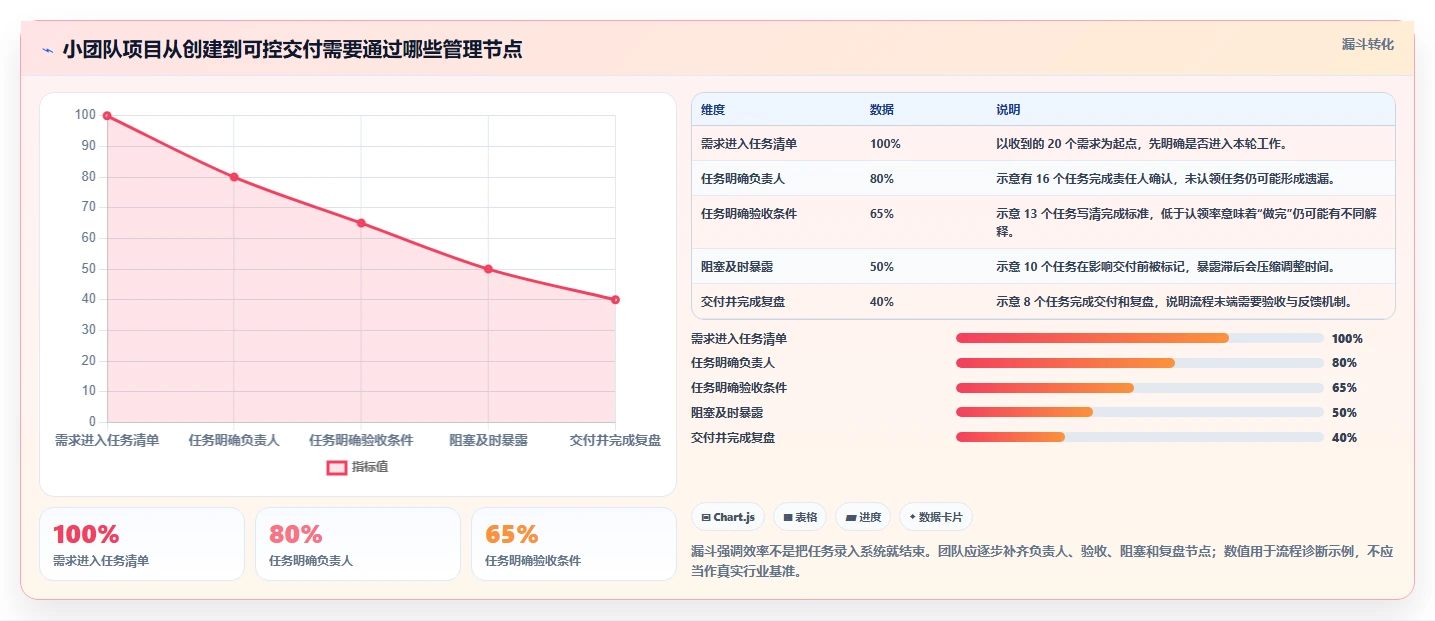This screenshot has width=1435, height=621.
Task: Click footer note starting 漏斗强调效率
Action: 1042,561
